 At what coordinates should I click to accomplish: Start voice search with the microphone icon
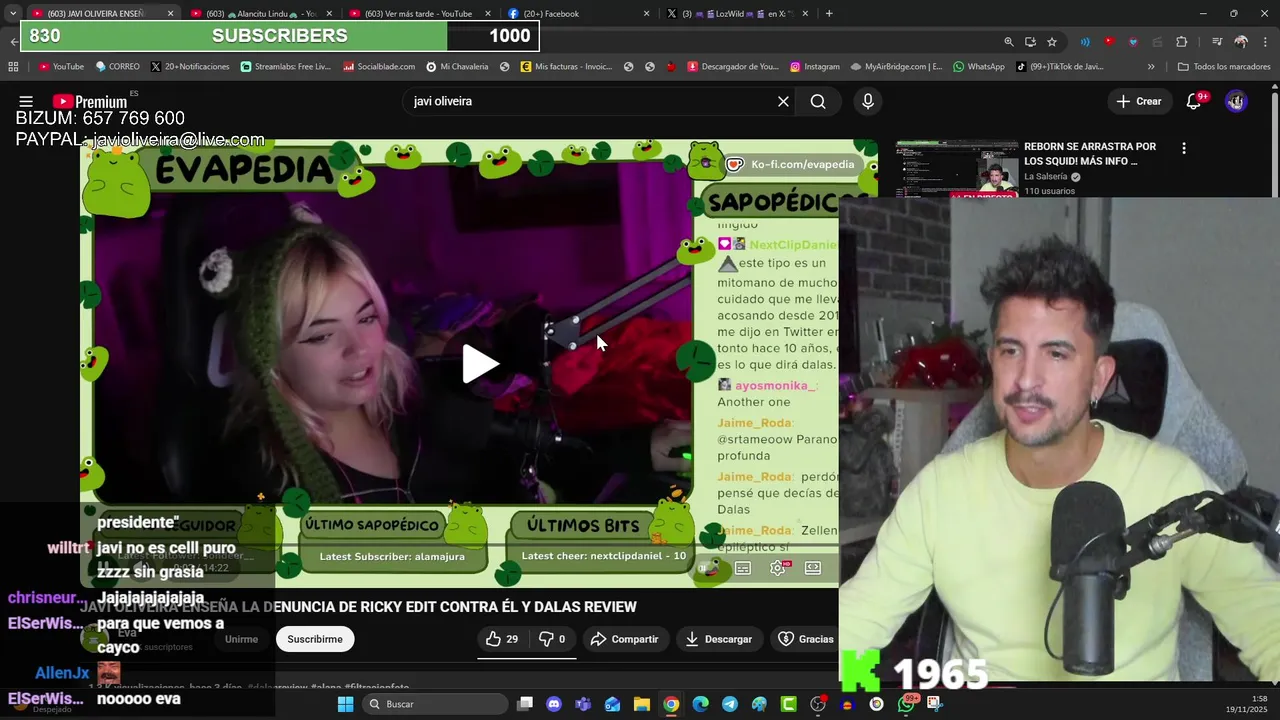click(868, 101)
